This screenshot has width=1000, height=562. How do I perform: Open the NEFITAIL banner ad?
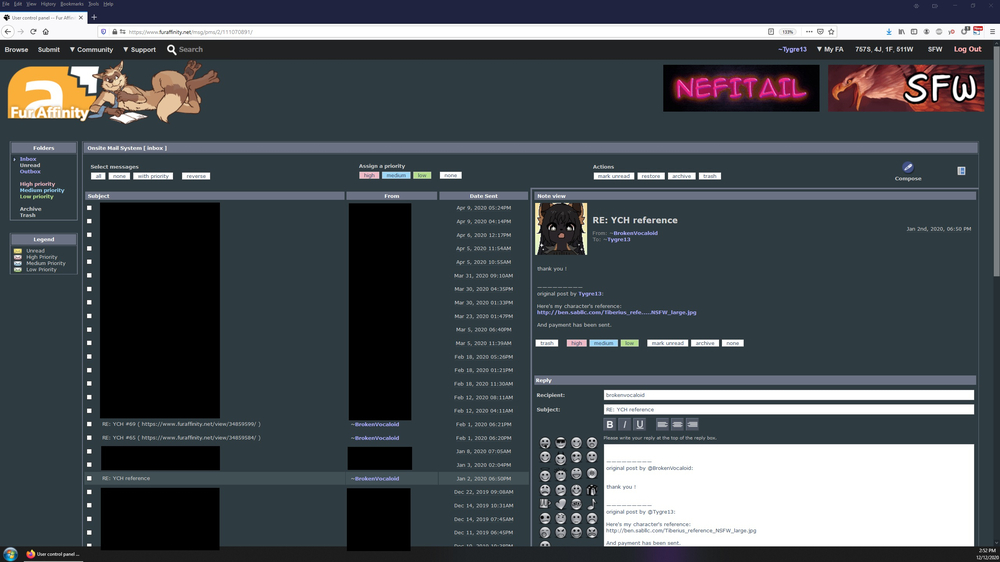[x=741, y=88]
